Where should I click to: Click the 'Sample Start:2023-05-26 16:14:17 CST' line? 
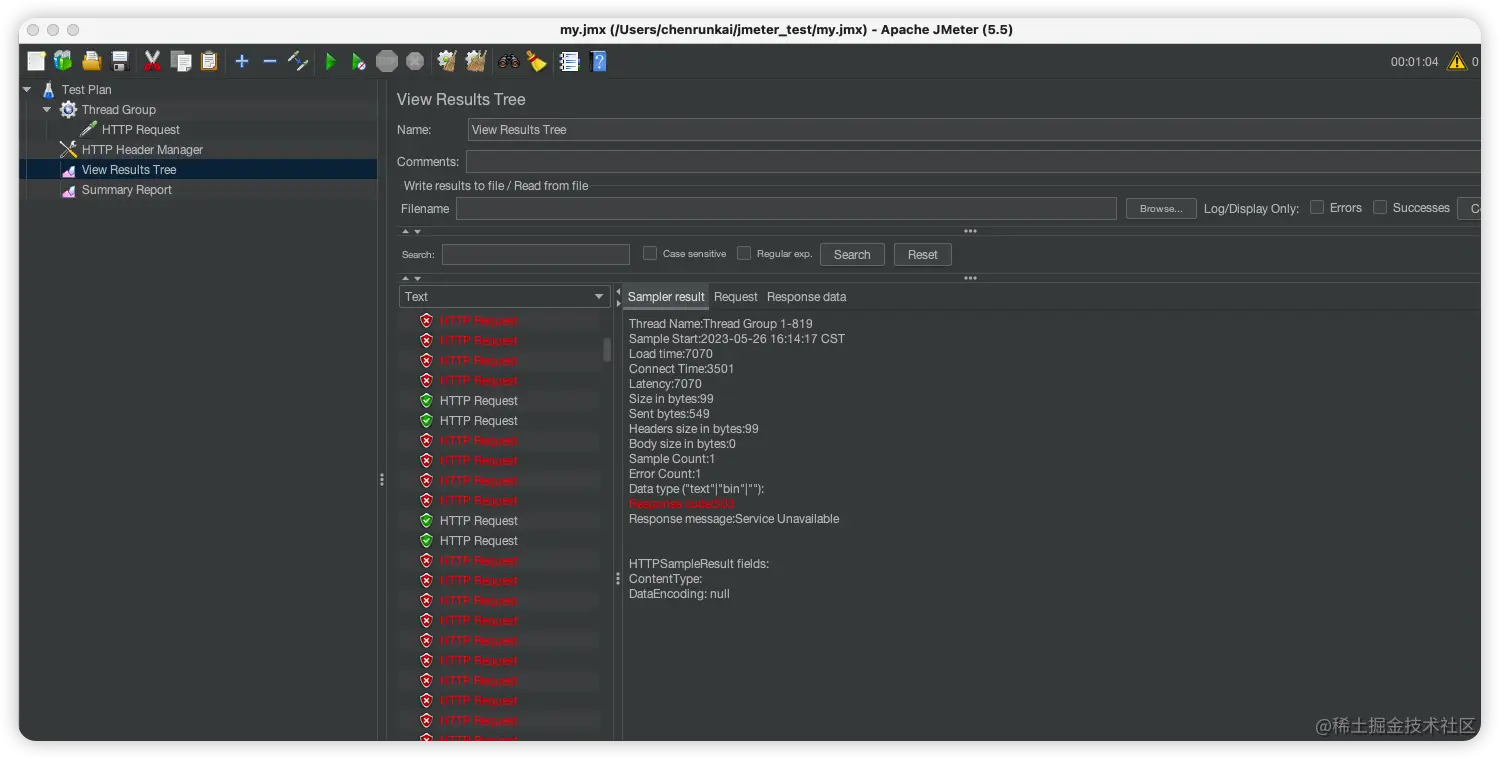737,339
